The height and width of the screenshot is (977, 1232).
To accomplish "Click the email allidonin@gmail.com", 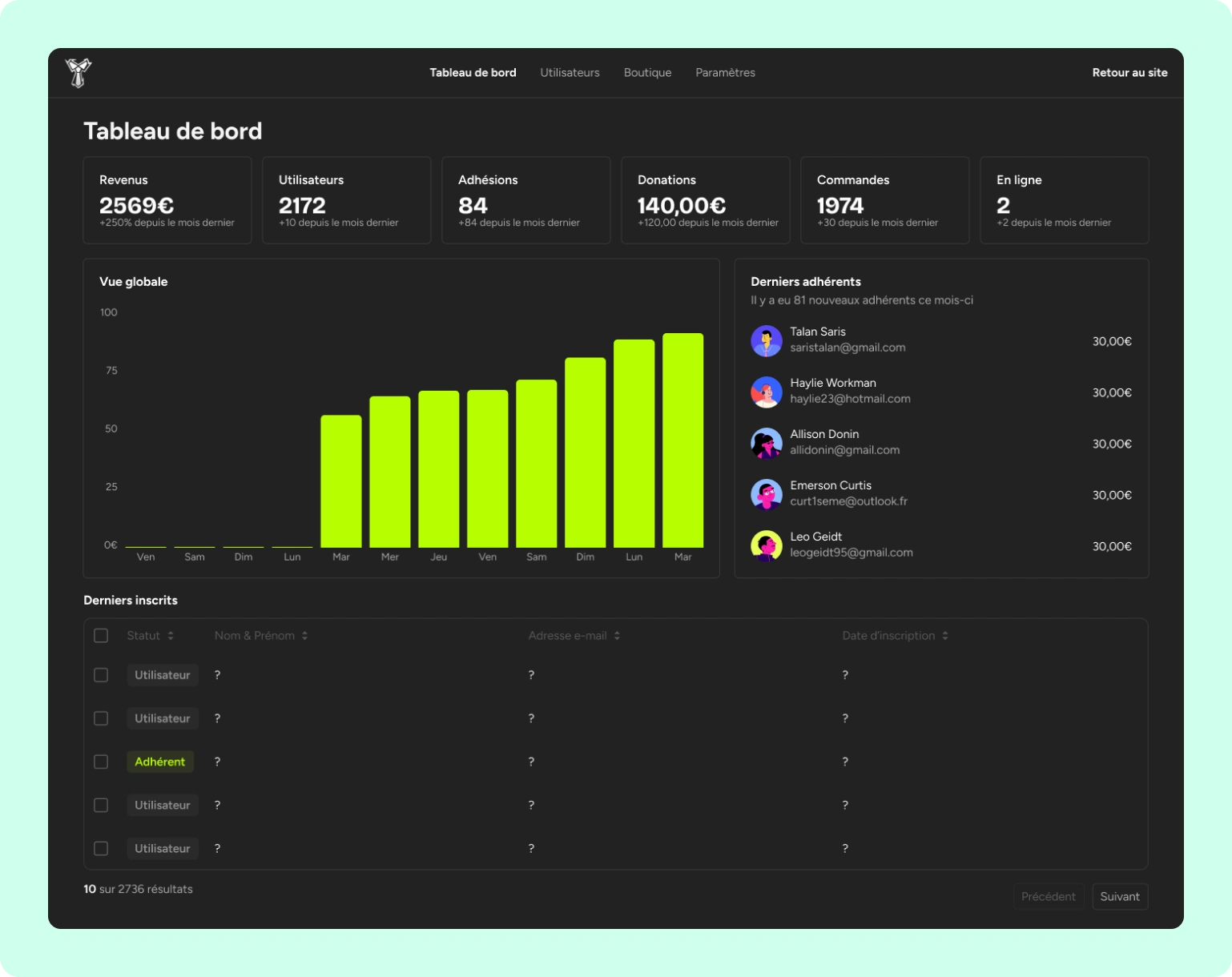I will point(845,450).
